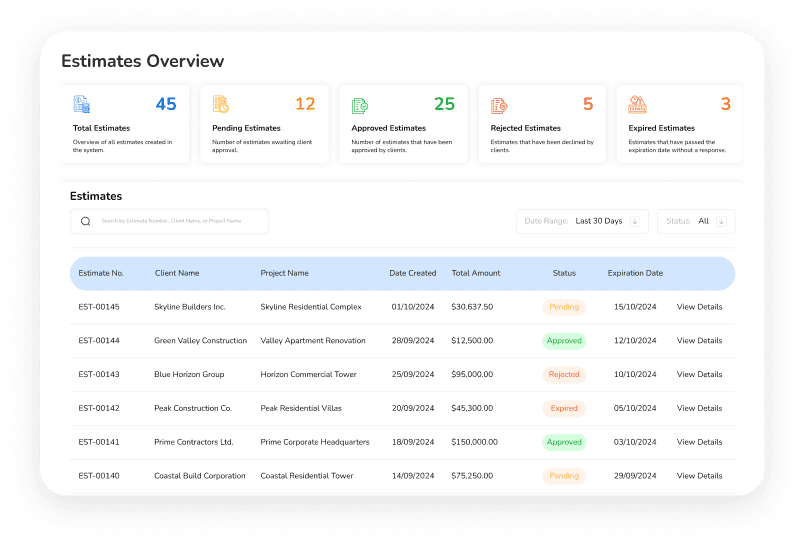Screen dimensions: 805x545
Task: Sort by Estimate No. column header
Action: pyautogui.click(x=101, y=273)
